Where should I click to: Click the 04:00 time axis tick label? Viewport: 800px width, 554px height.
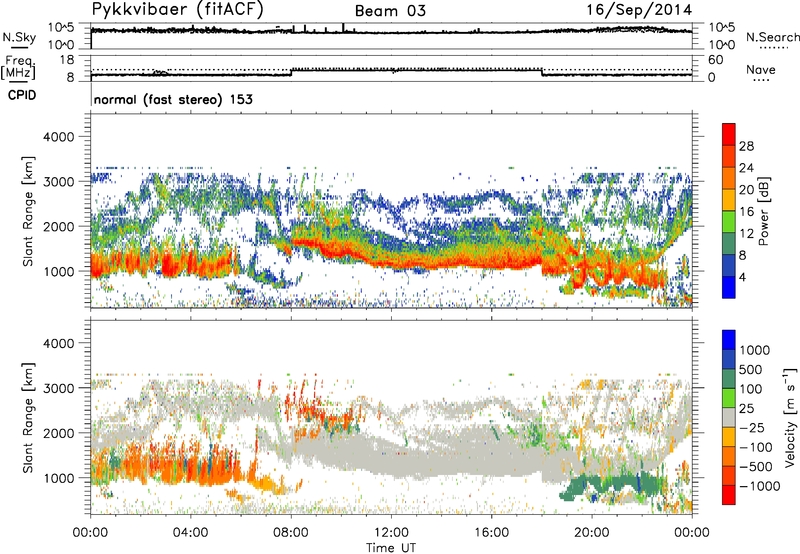click(x=191, y=533)
